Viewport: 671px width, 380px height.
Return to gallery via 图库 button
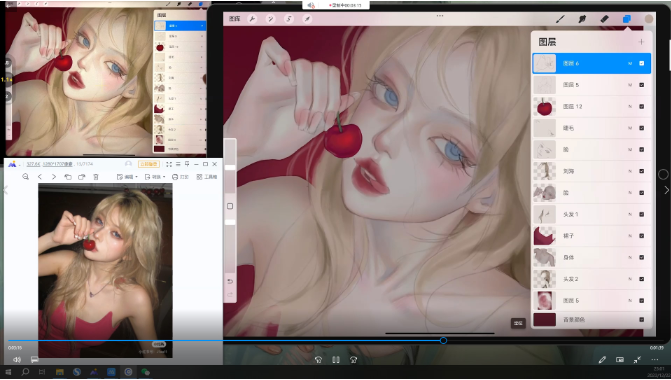235,19
